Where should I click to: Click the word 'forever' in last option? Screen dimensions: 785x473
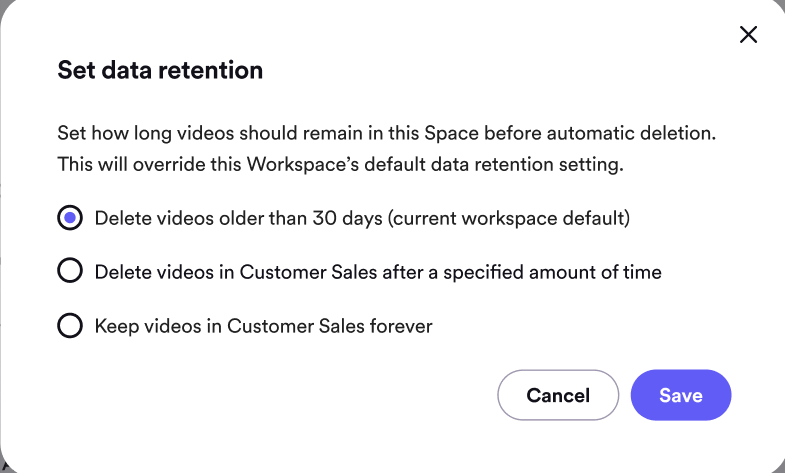[401, 326]
